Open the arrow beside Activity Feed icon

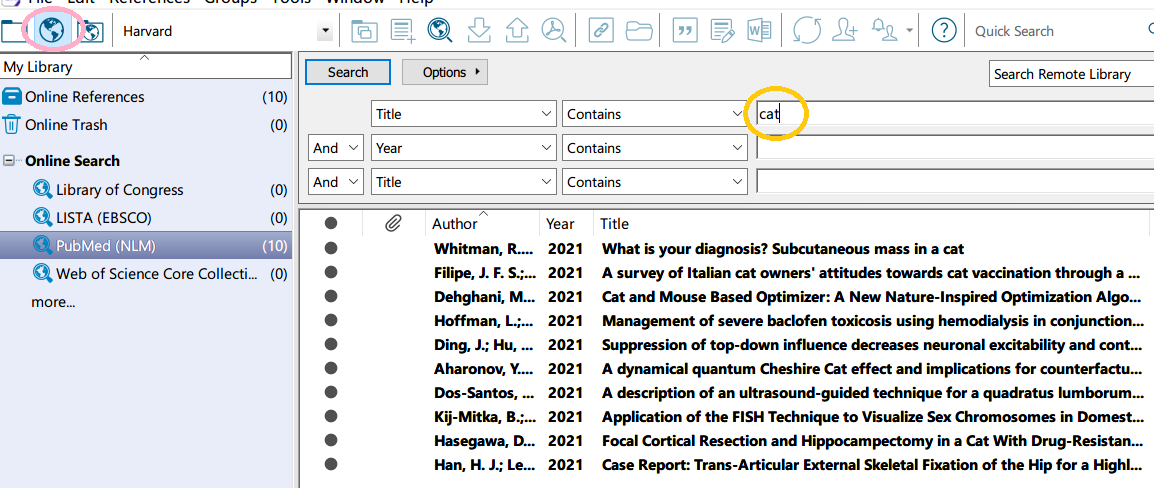tap(910, 32)
